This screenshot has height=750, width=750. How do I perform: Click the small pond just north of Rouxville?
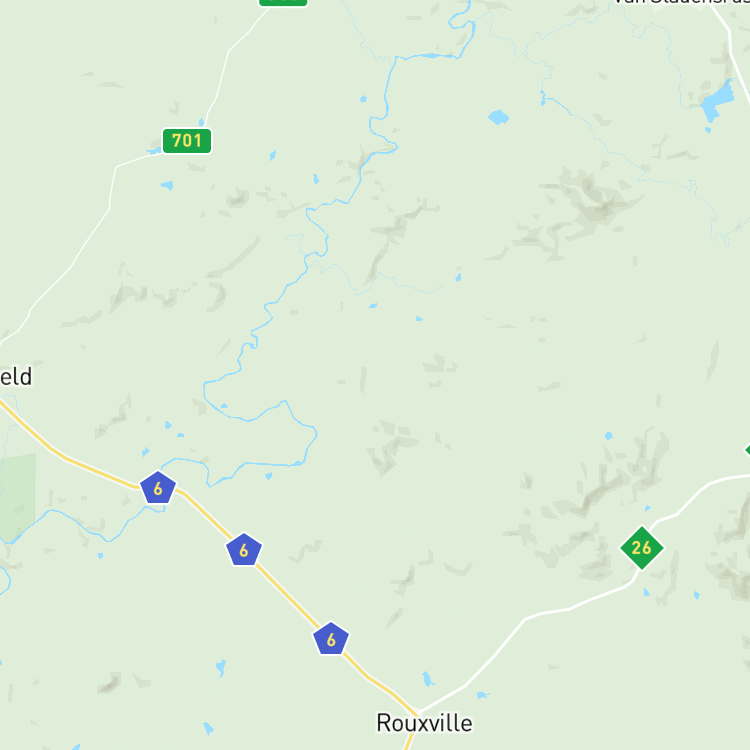(x=428, y=679)
